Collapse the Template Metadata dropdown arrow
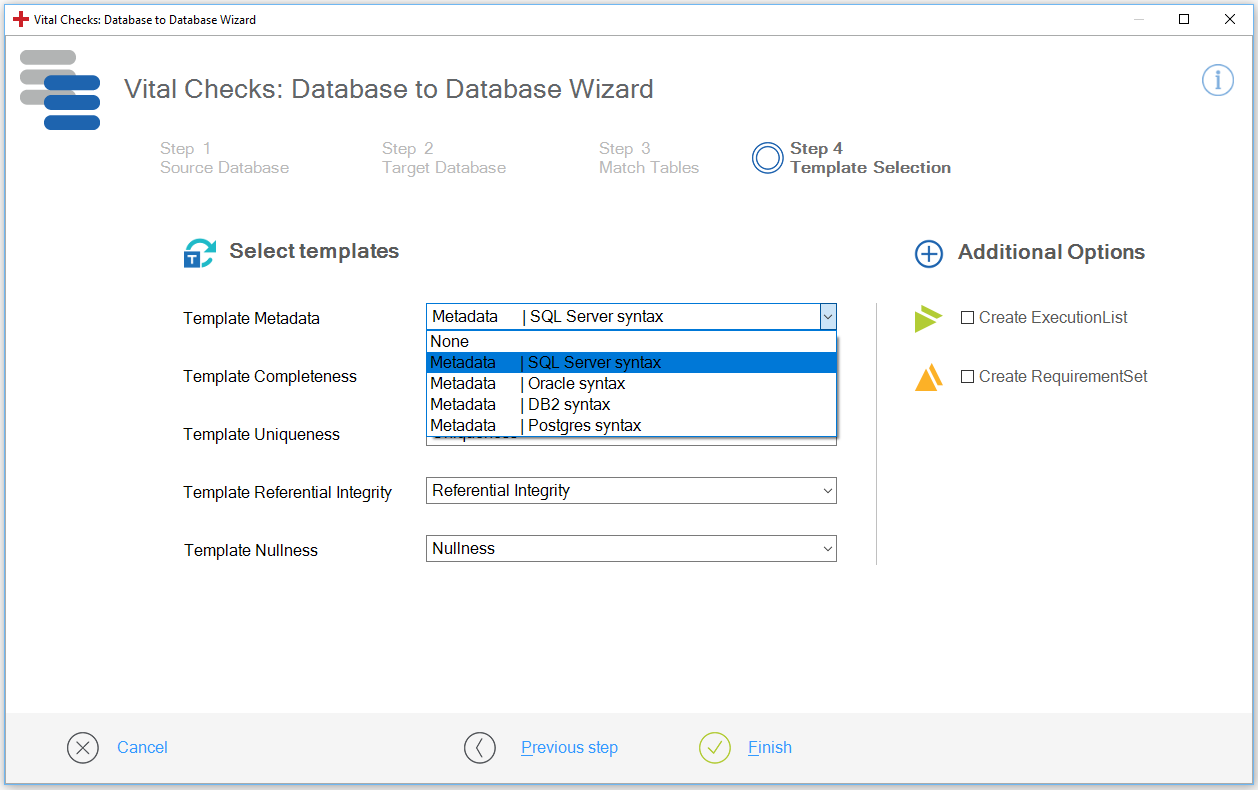The height and width of the screenshot is (790, 1258). (827, 317)
